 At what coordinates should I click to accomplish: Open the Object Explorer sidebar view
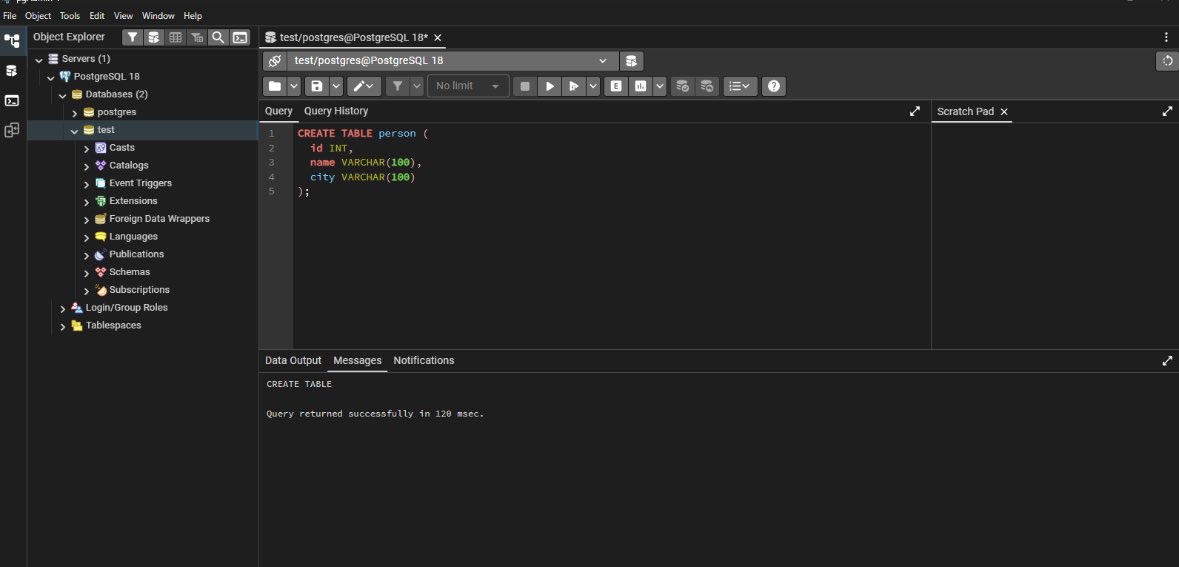point(12,40)
